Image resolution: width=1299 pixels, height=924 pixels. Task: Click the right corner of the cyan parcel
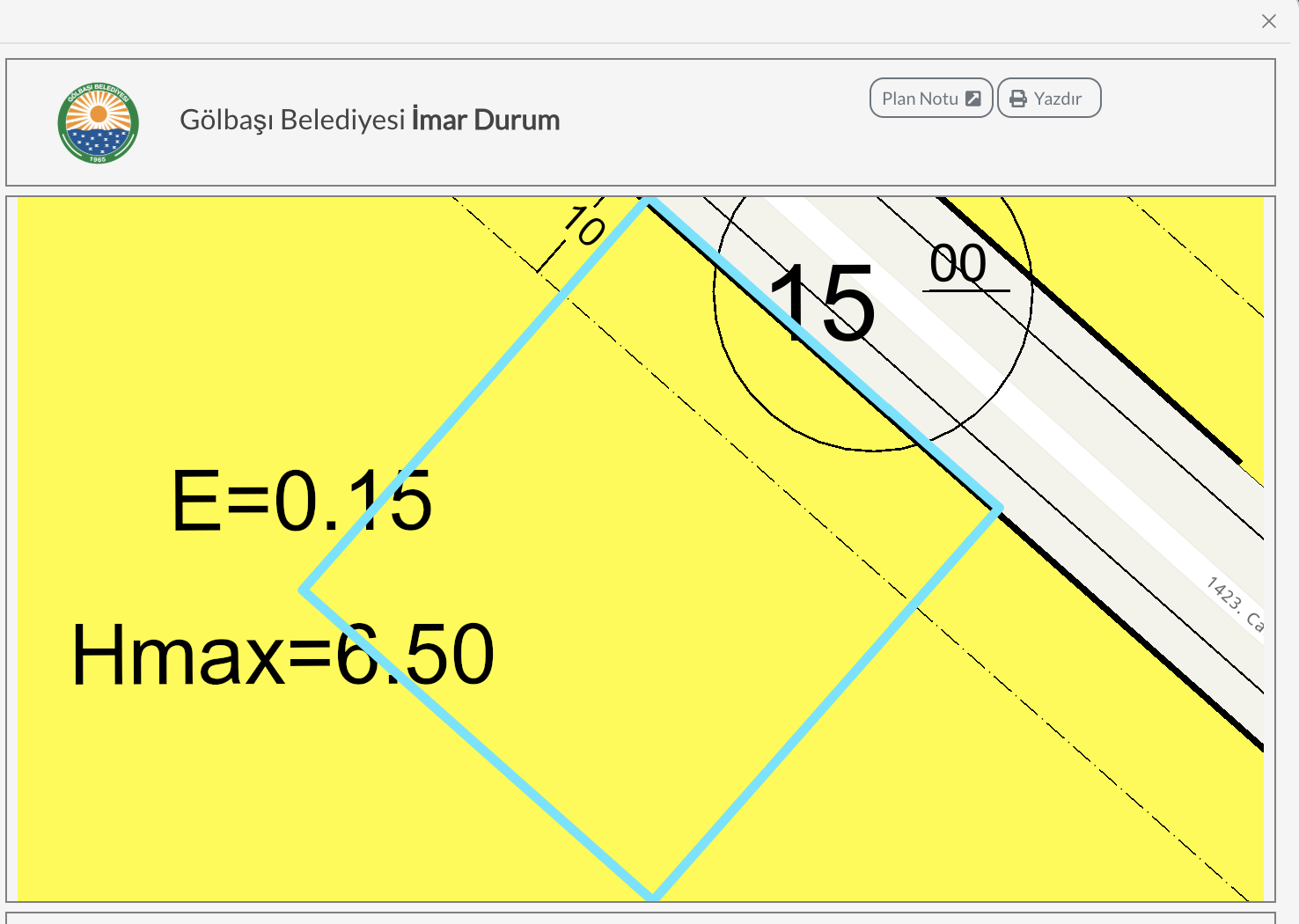point(1000,507)
